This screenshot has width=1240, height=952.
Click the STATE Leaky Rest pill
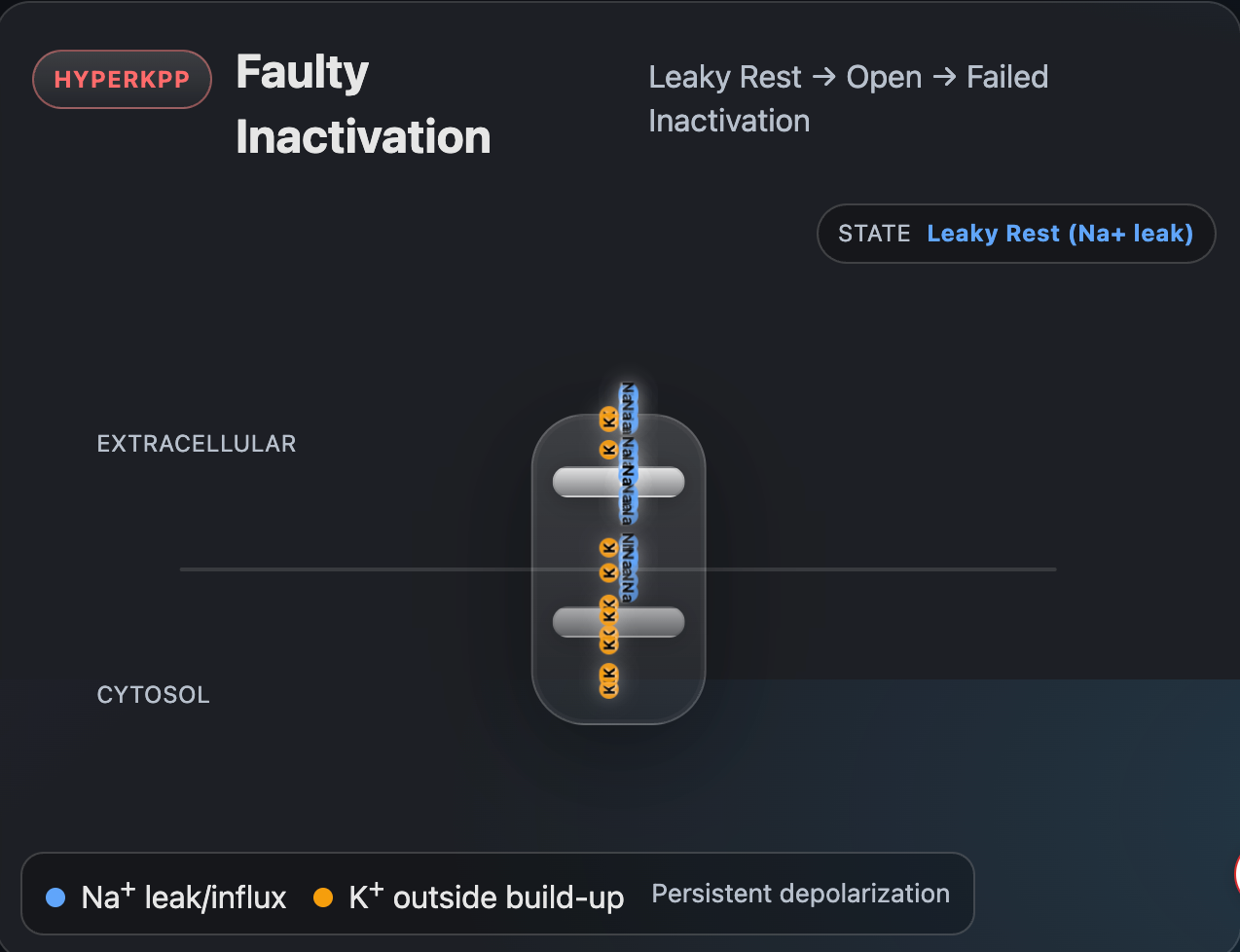tap(1015, 234)
